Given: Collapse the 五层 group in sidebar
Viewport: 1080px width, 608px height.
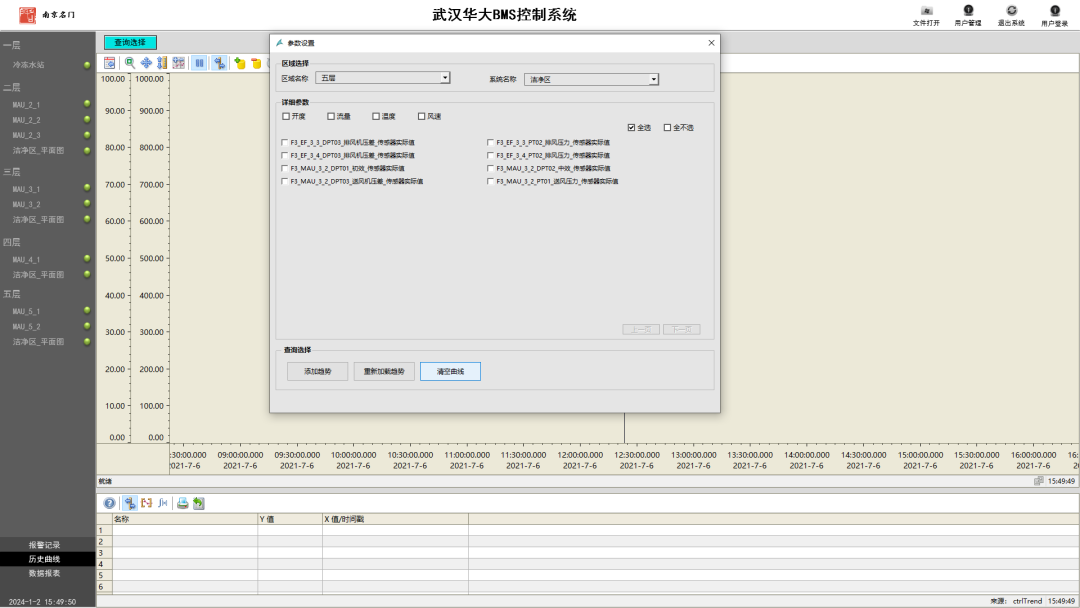Looking at the screenshot, I should (12, 294).
